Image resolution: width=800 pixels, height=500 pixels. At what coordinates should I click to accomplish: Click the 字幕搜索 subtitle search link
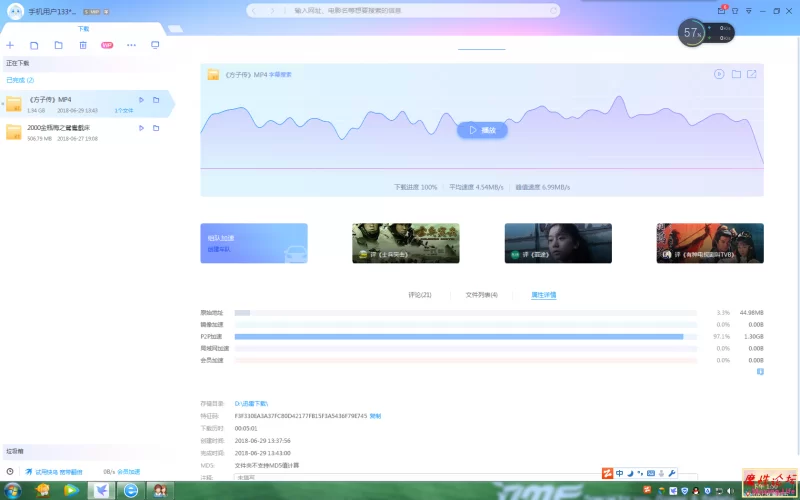[x=280, y=74]
